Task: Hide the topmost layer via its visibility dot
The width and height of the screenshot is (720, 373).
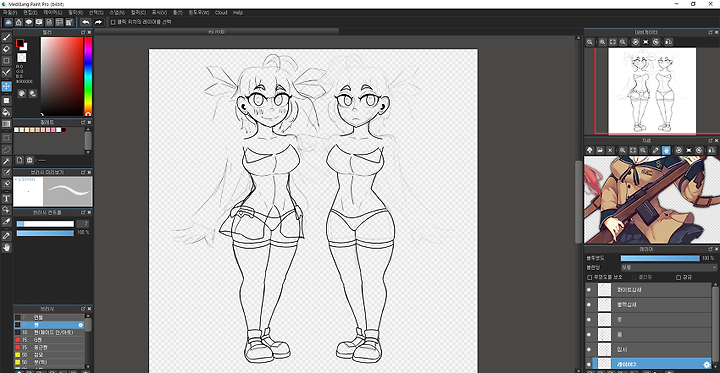Action: [589, 290]
